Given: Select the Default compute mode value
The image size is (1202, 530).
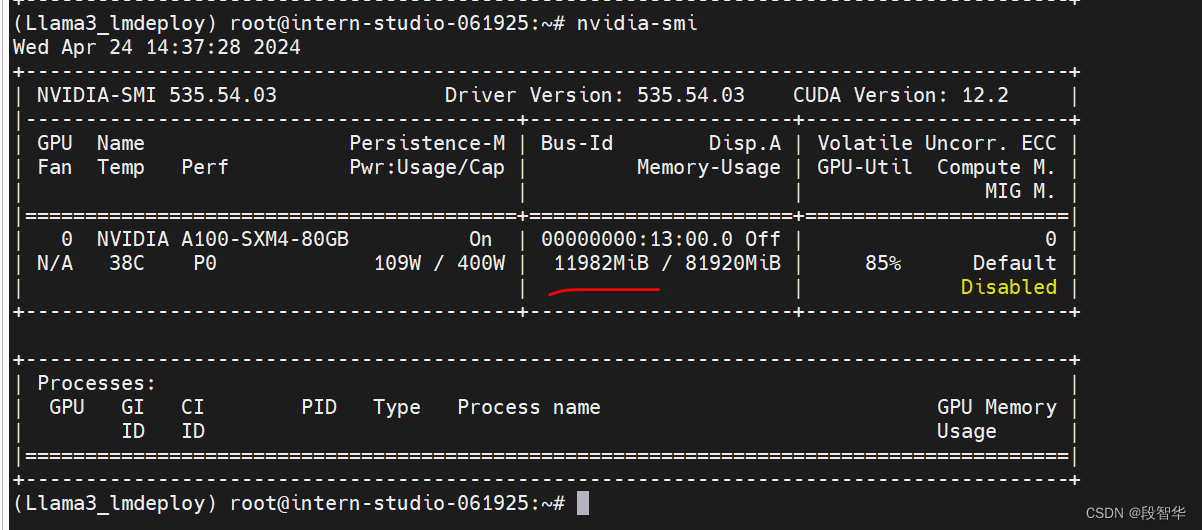Looking at the screenshot, I should [1015, 263].
